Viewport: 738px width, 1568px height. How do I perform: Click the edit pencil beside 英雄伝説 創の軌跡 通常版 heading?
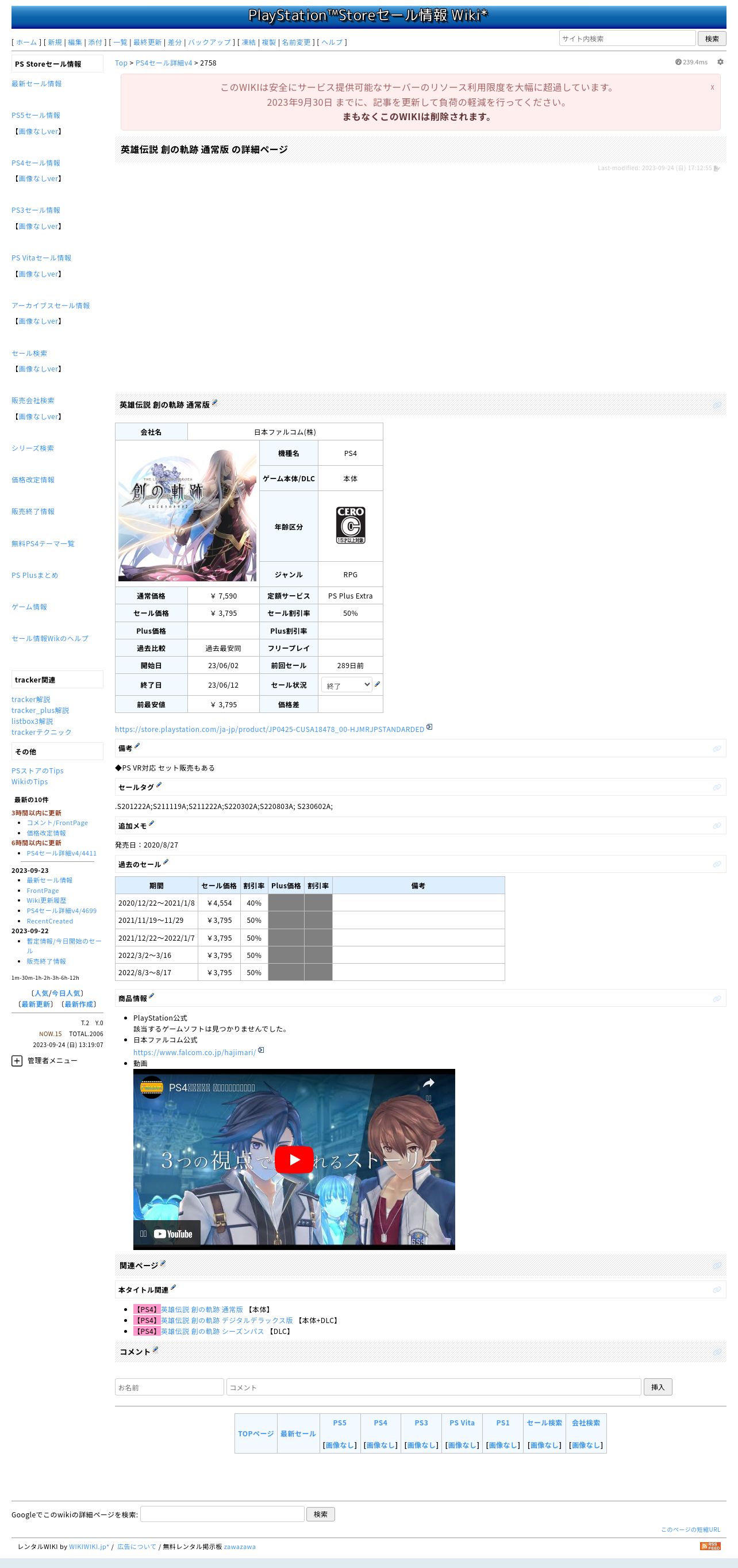click(215, 402)
